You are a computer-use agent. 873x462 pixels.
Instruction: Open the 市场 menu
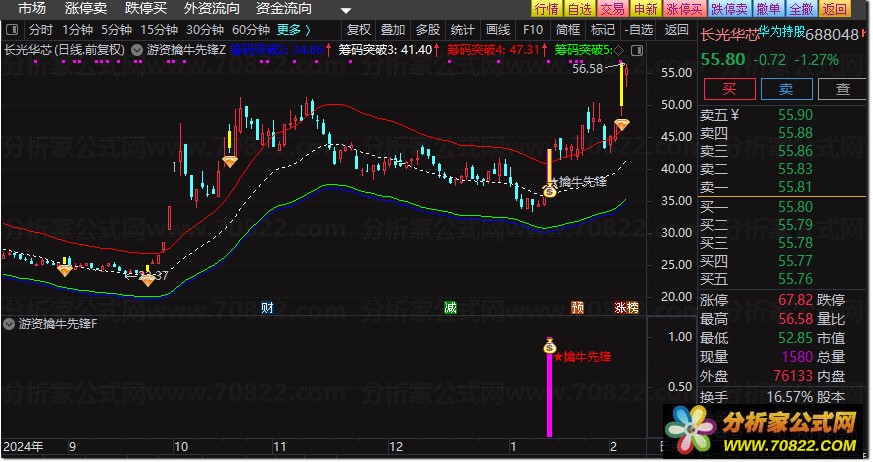[32, 8]
